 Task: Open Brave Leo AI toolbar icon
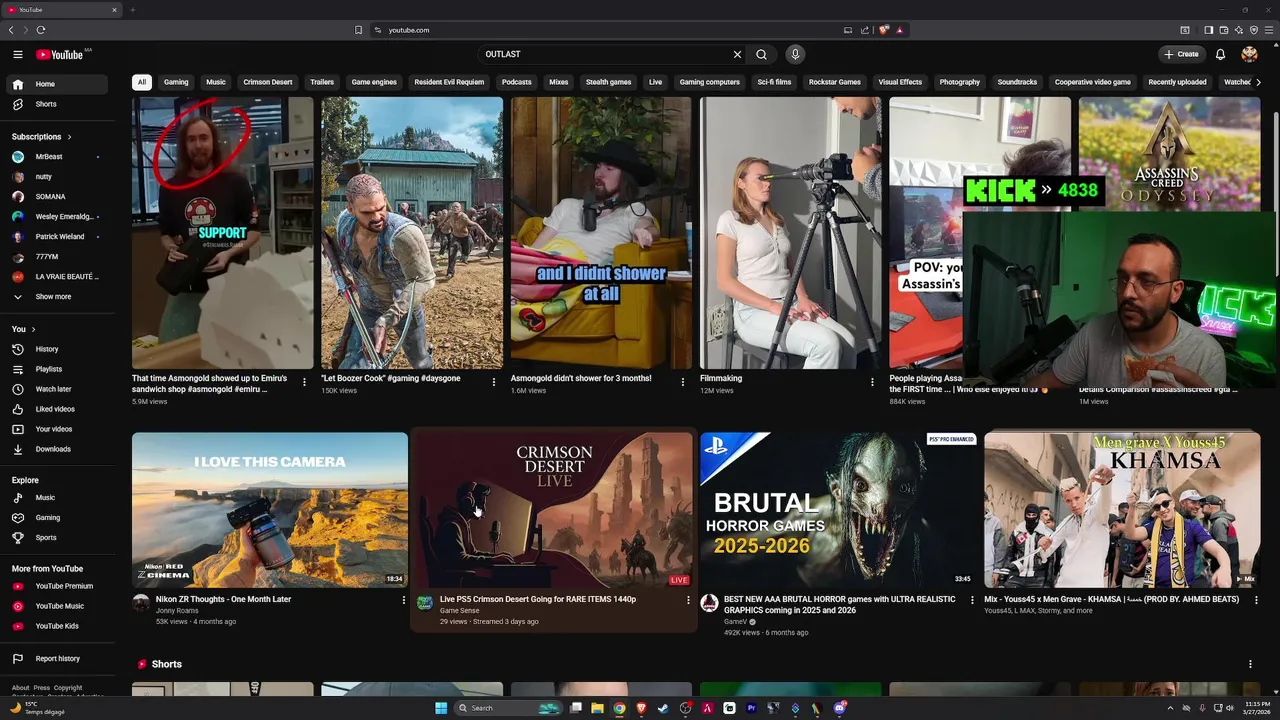[1238, 30]
